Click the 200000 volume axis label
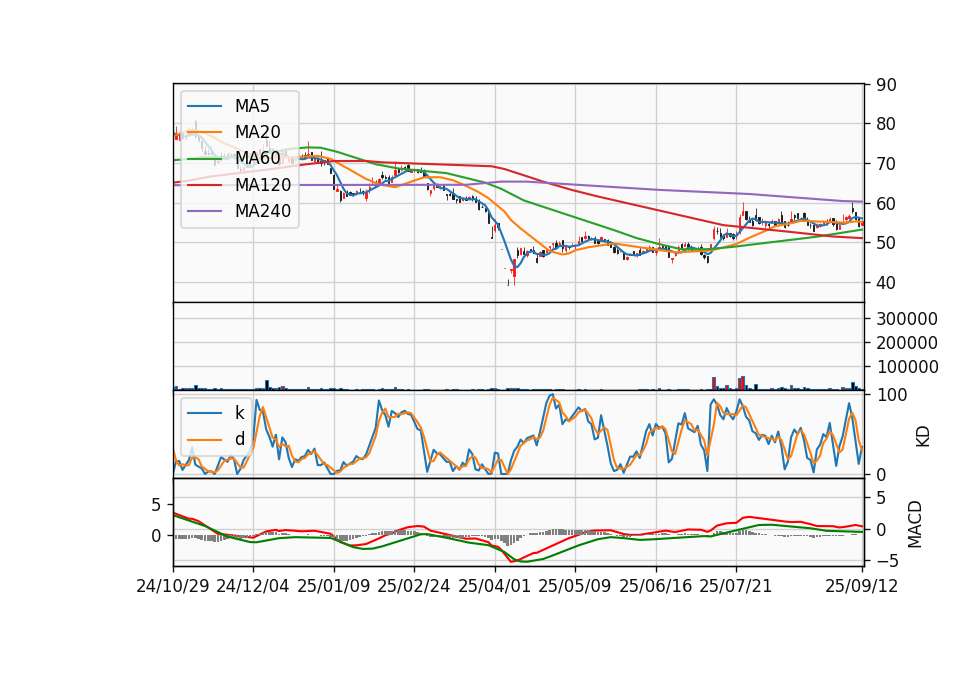 [x=907, y=343]
